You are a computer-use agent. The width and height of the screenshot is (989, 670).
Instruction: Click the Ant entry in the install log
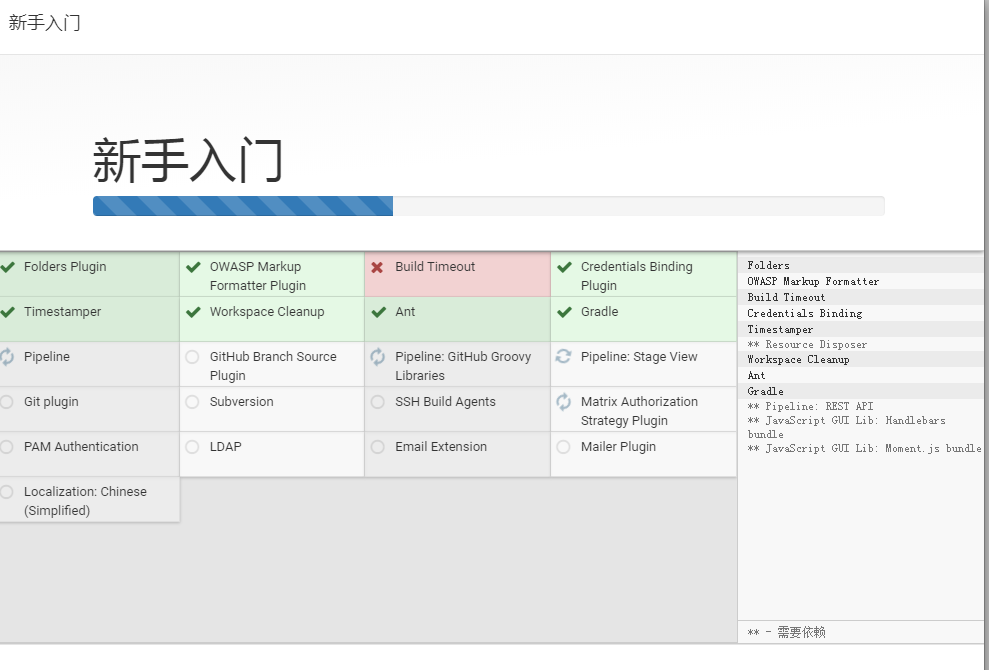(x=756, y=375)
